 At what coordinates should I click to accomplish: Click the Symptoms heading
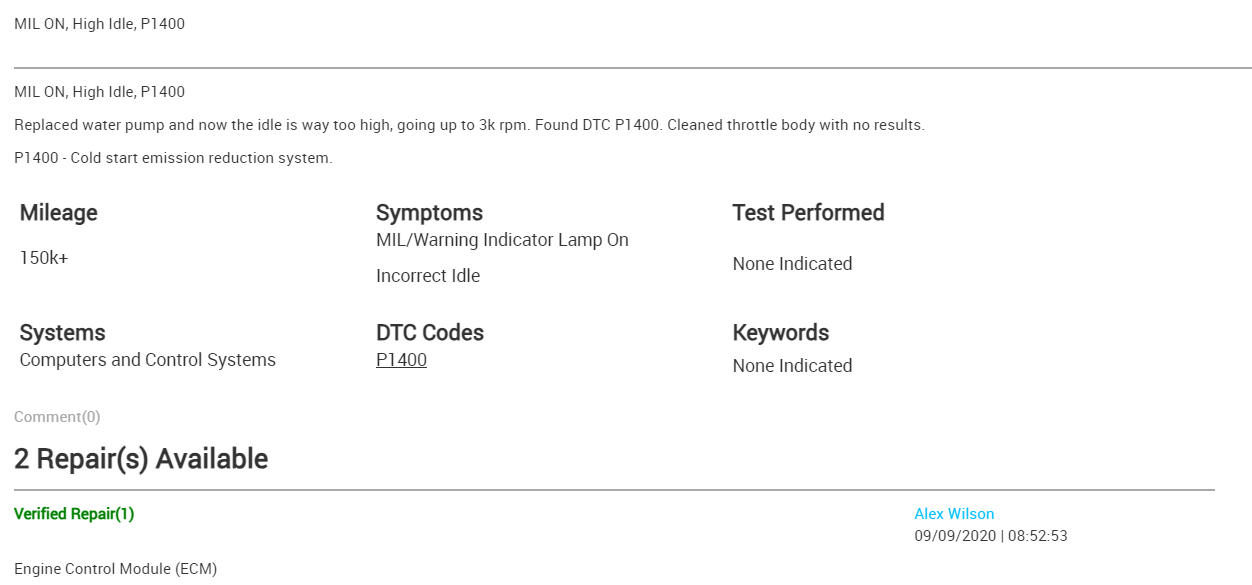(x=429, y=213)
